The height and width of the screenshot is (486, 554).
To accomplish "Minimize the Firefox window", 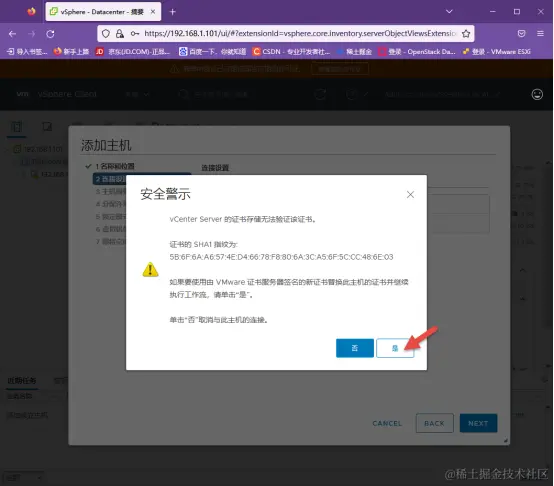I will (x=493, y=12).
